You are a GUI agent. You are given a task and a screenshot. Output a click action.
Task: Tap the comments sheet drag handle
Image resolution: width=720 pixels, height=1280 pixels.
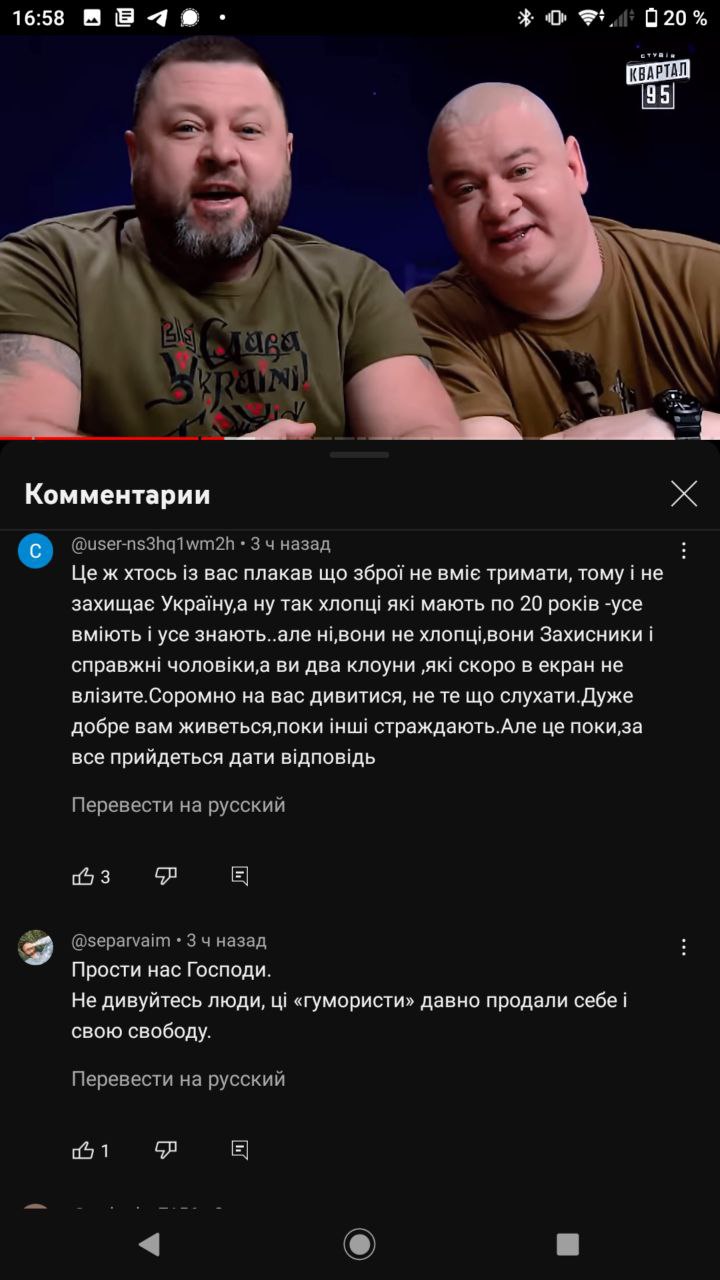click(360, 454)
